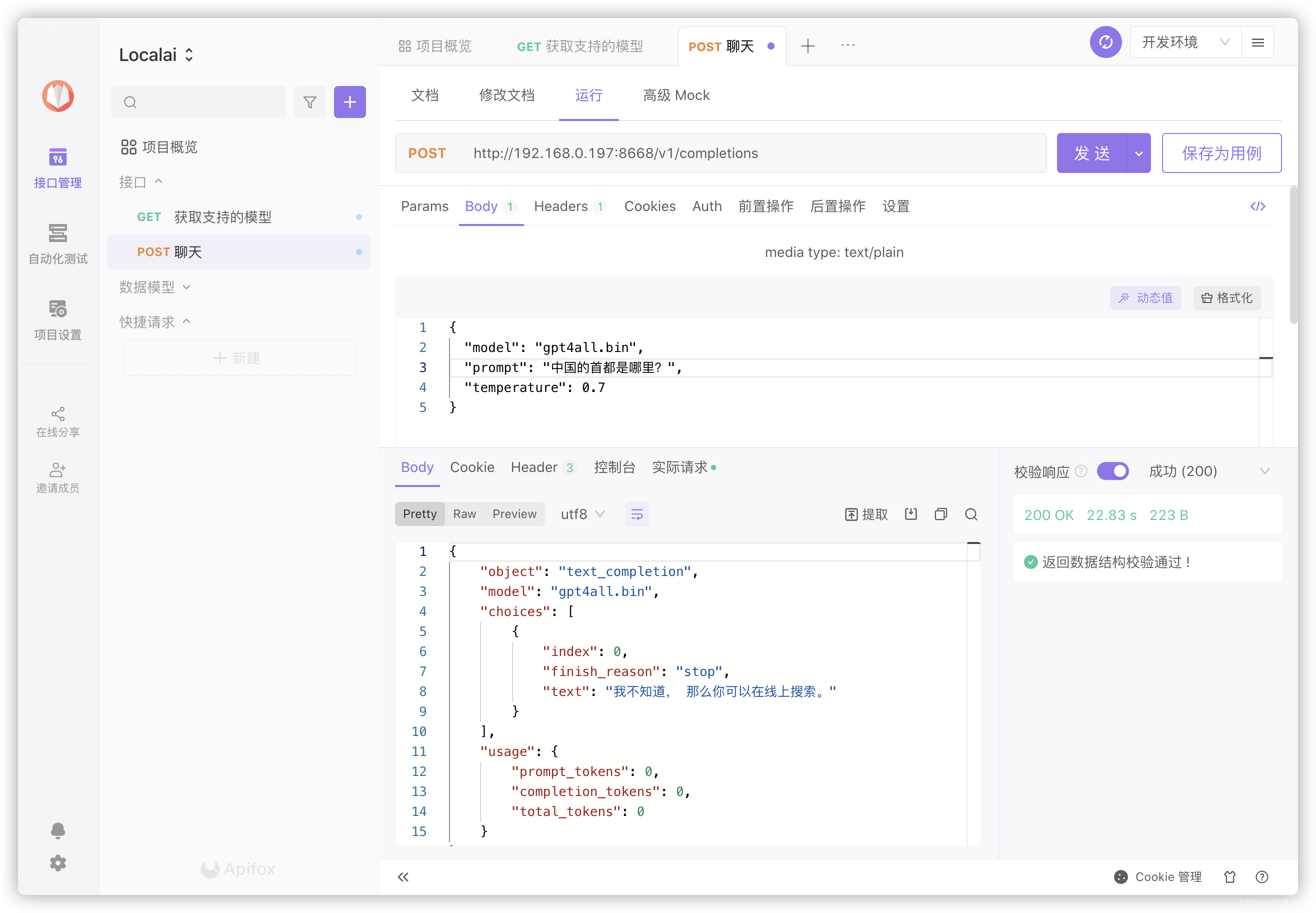Save the response to file icon
The image size is (1316, 913).
pyautogui.click(x=910, y=514)
